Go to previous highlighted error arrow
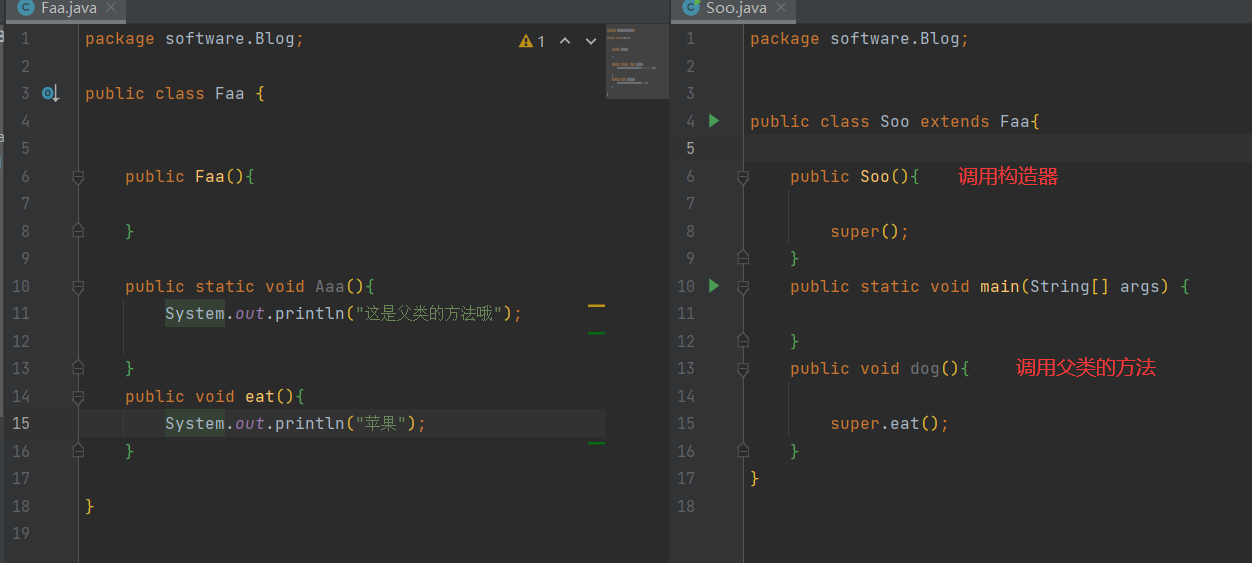The width and height of the screenshot is (1252, 563). click(565, 41)
